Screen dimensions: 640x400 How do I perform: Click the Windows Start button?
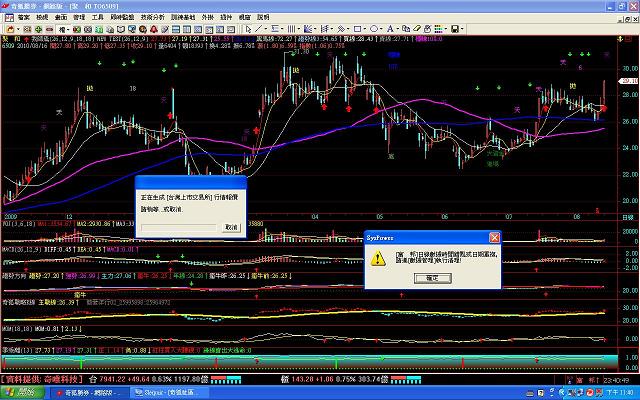(22, 393)
